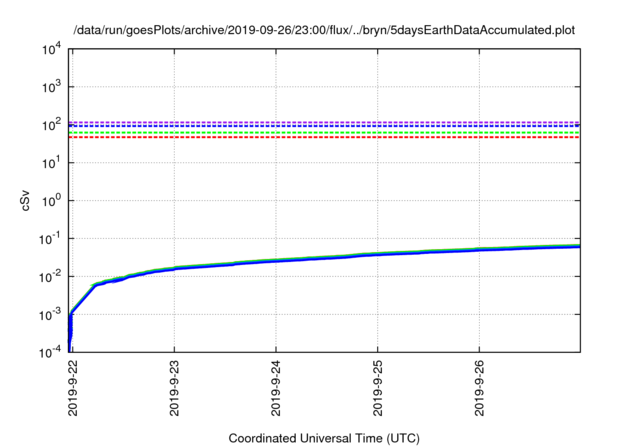Click the cSv axis unit label
This screenshot has height=448, width=640.
(x=25, y=200)
